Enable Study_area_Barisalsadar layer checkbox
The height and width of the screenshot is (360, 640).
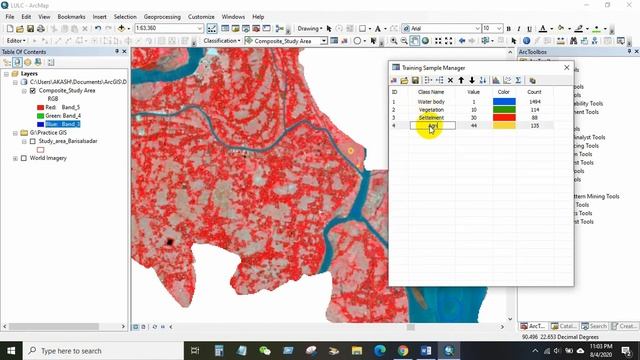33,141
